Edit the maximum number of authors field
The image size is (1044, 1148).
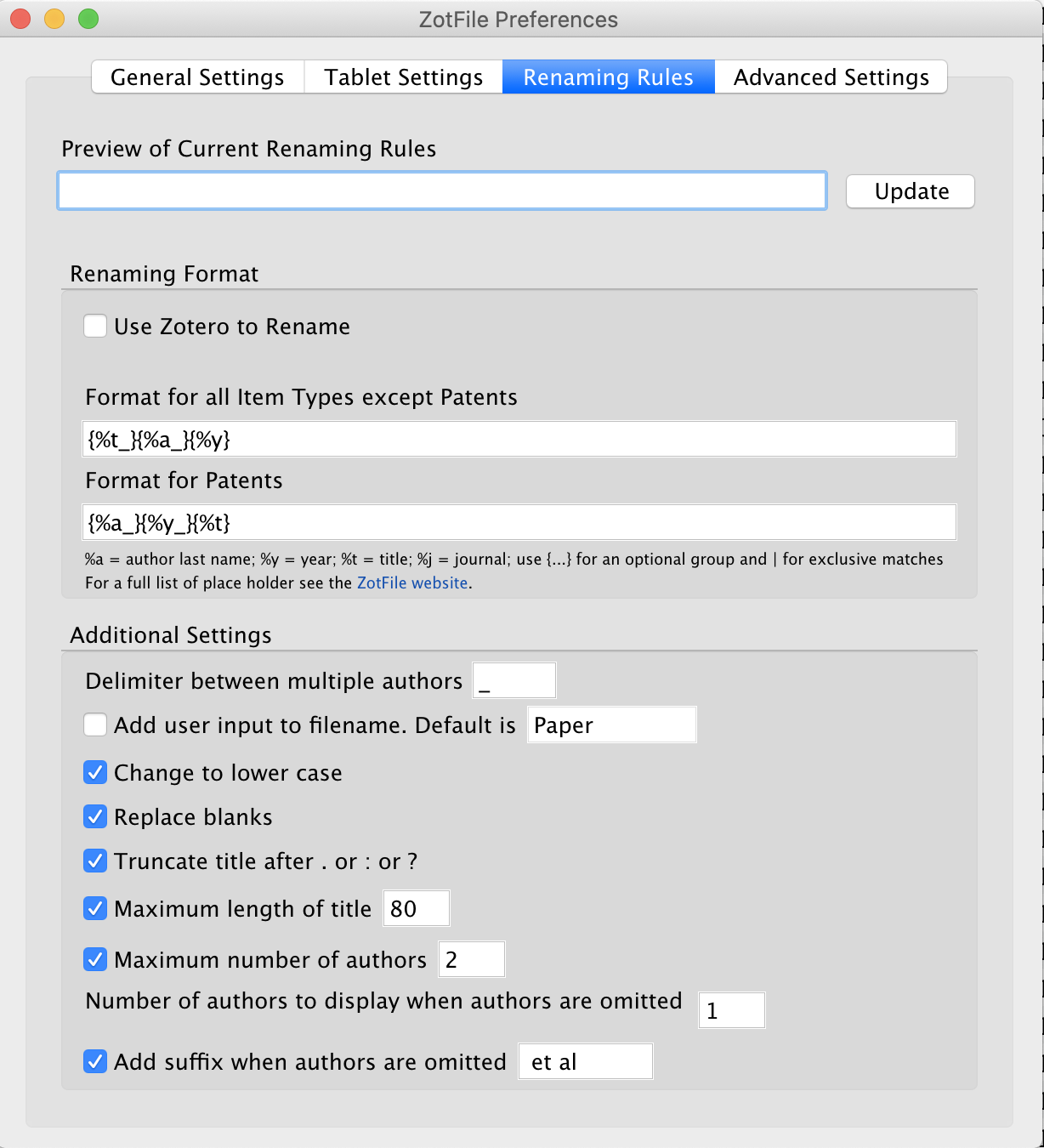click(x=472, y=959)
